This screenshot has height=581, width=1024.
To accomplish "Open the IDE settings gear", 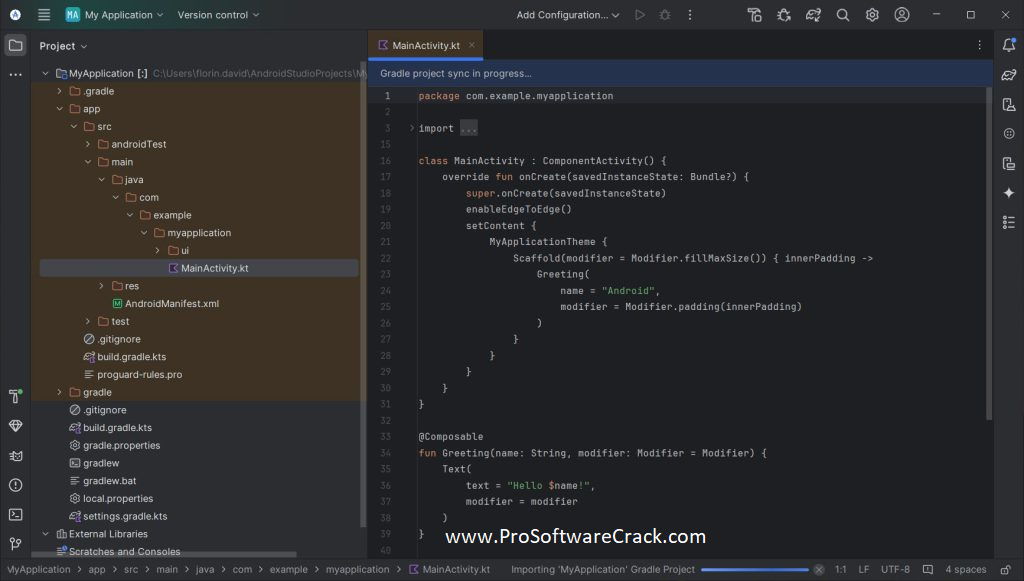I will [x=872, y=14].
